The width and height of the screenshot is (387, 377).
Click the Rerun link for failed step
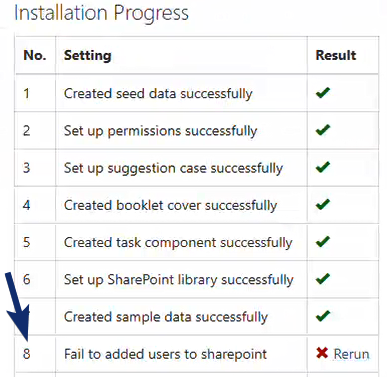pyautogui.click(x=351, y=354)
